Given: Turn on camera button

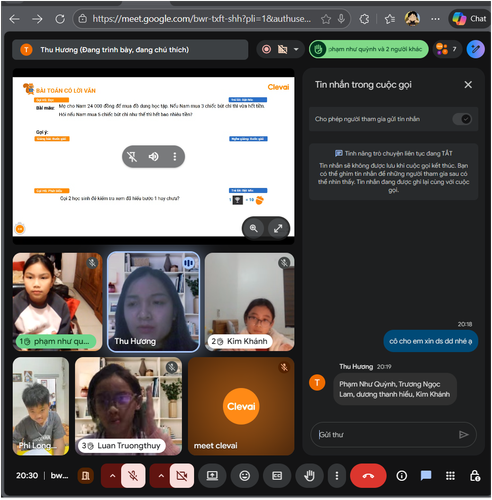Looking at the screenshot, I should (x=182, y=476).
